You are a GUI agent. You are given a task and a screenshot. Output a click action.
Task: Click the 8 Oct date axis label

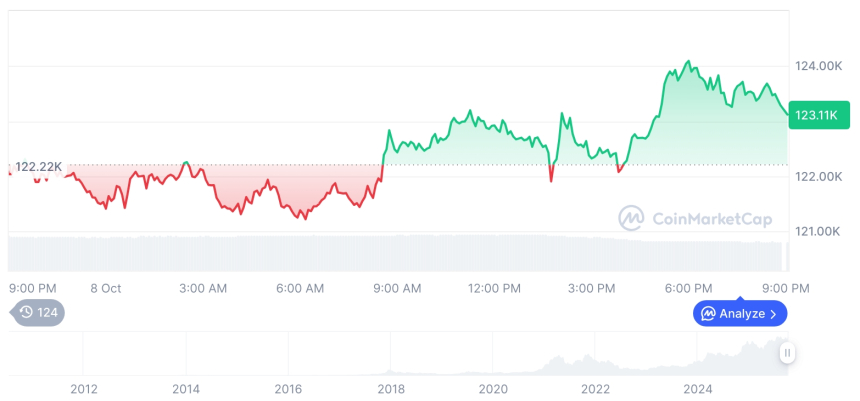pos(105,288)
